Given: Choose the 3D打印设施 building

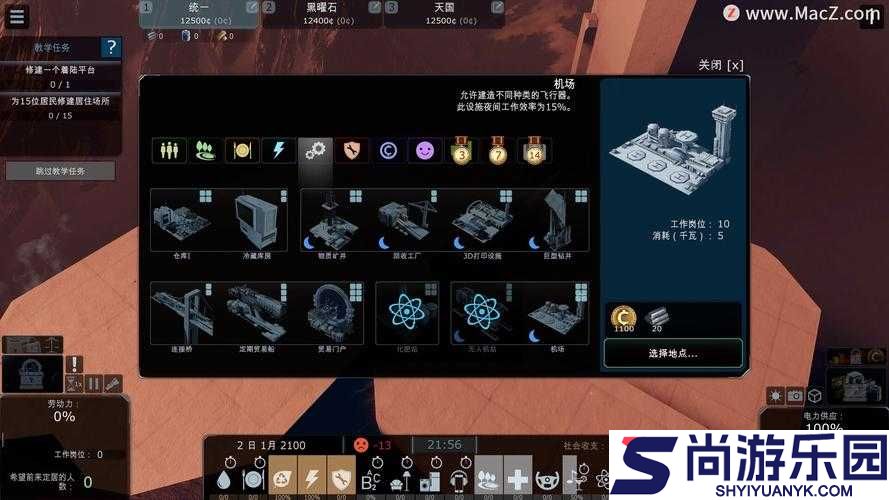Looking at the screenshot, I should coord(482,222).
